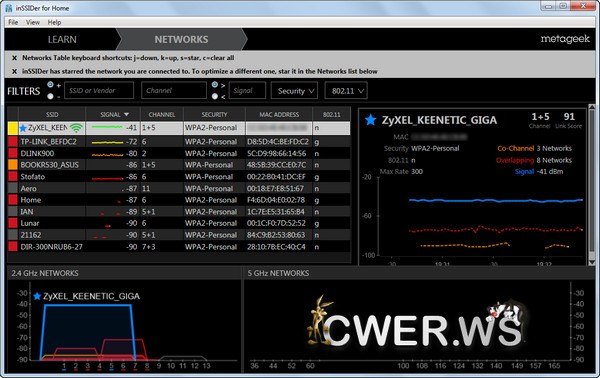Sort by 802.11 column header
The height and width of the screenshot is (378, 600).
tap(331, 114)
